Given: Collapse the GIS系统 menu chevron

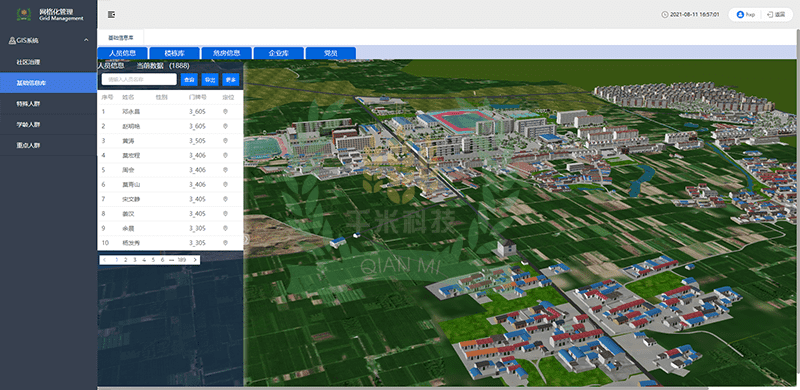Looking at the screenshot, I should (86, 40).
